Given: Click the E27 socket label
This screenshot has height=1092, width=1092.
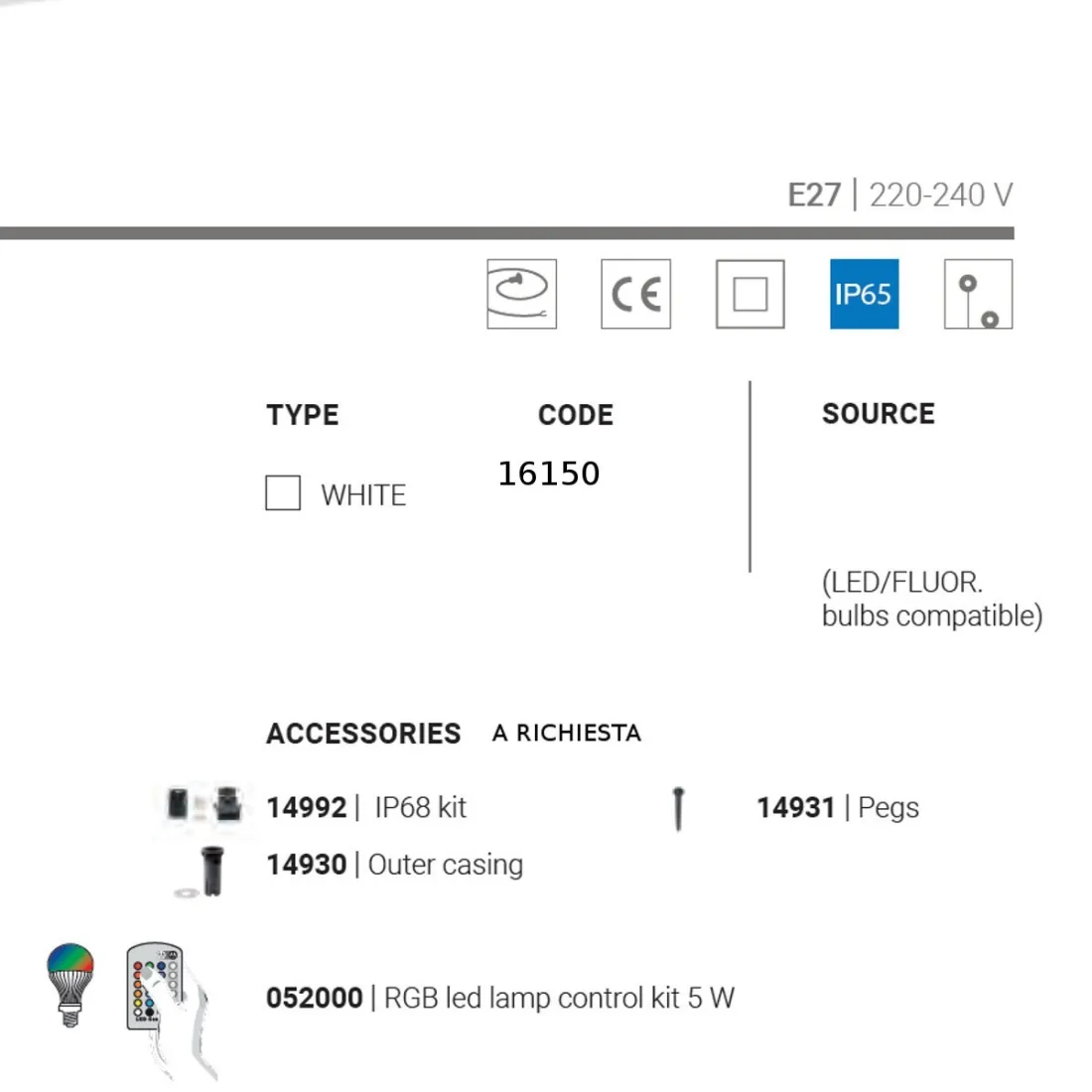Looking at the screenshot, I should click(814, 195).
